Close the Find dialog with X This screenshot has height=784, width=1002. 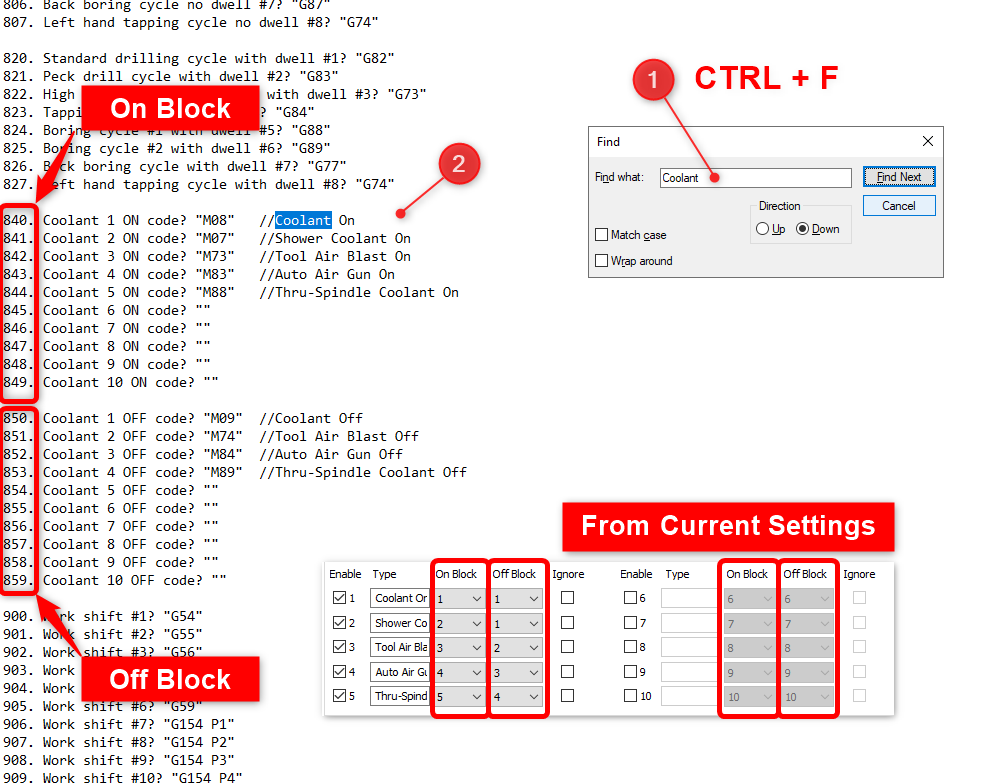click(x=928, y=141)
